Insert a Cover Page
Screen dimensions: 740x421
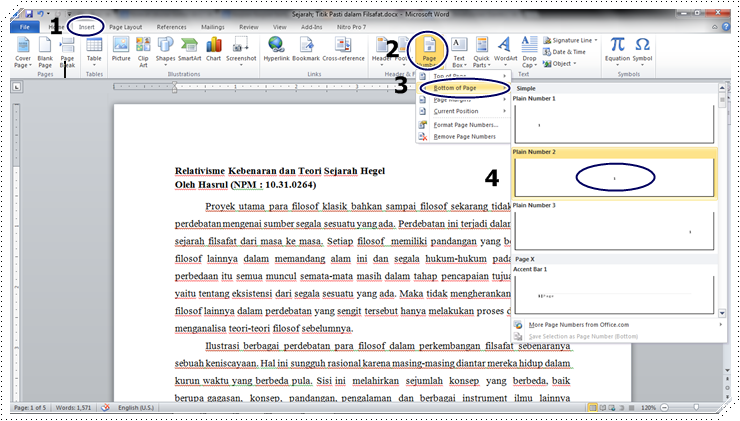coord(23,52)
